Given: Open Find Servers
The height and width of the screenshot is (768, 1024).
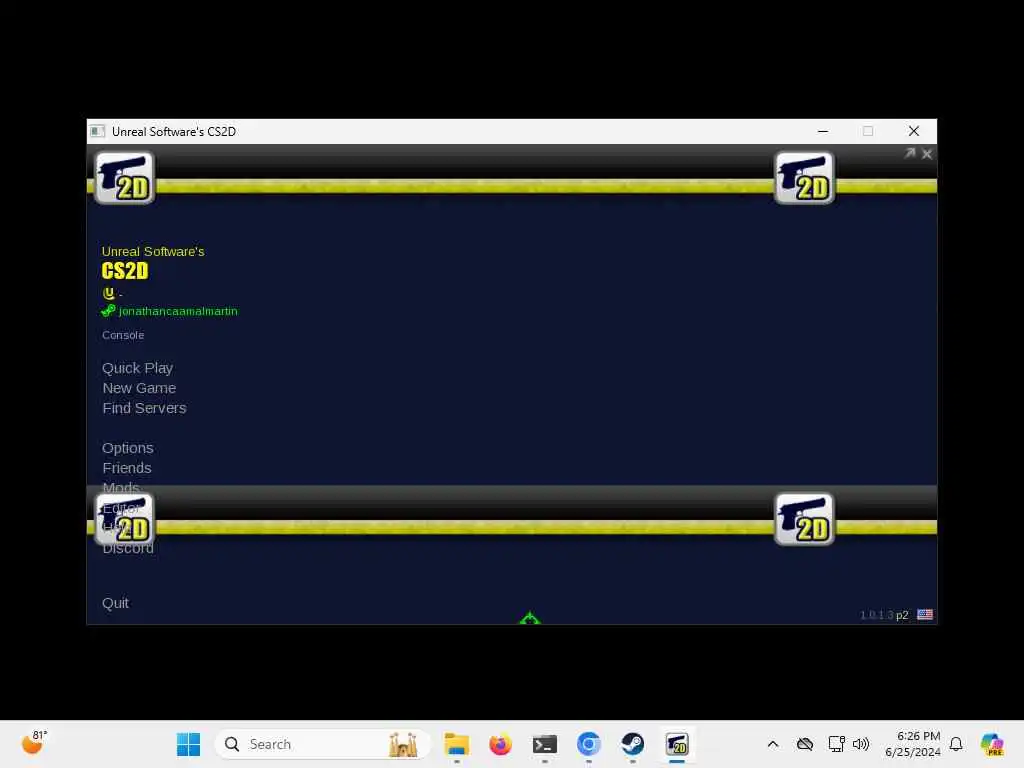Looking at the screenshot, I should pyautogui.click(x=144, y=408).
